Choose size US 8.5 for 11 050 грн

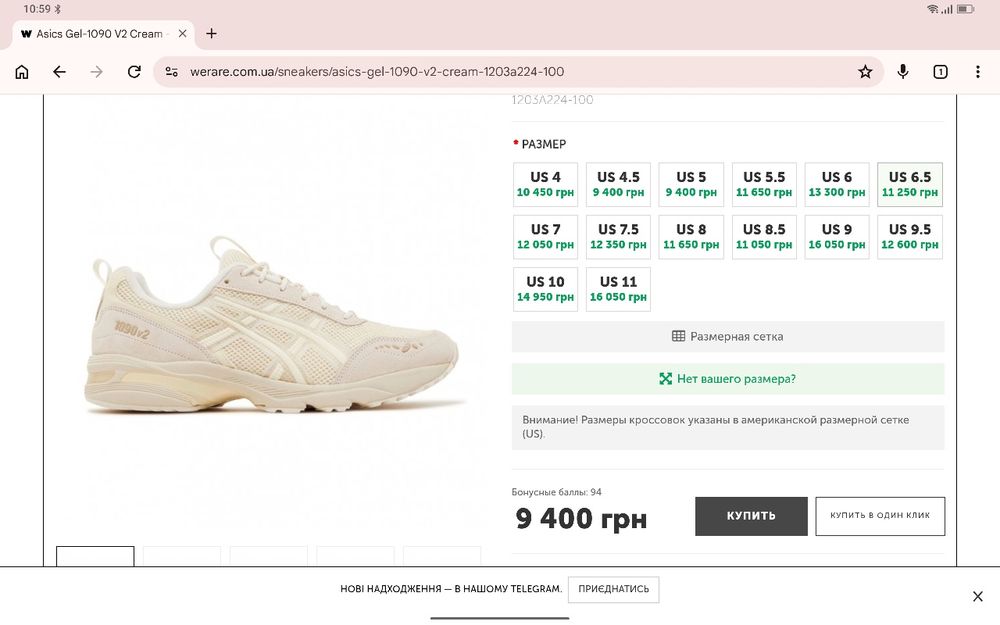764,237
